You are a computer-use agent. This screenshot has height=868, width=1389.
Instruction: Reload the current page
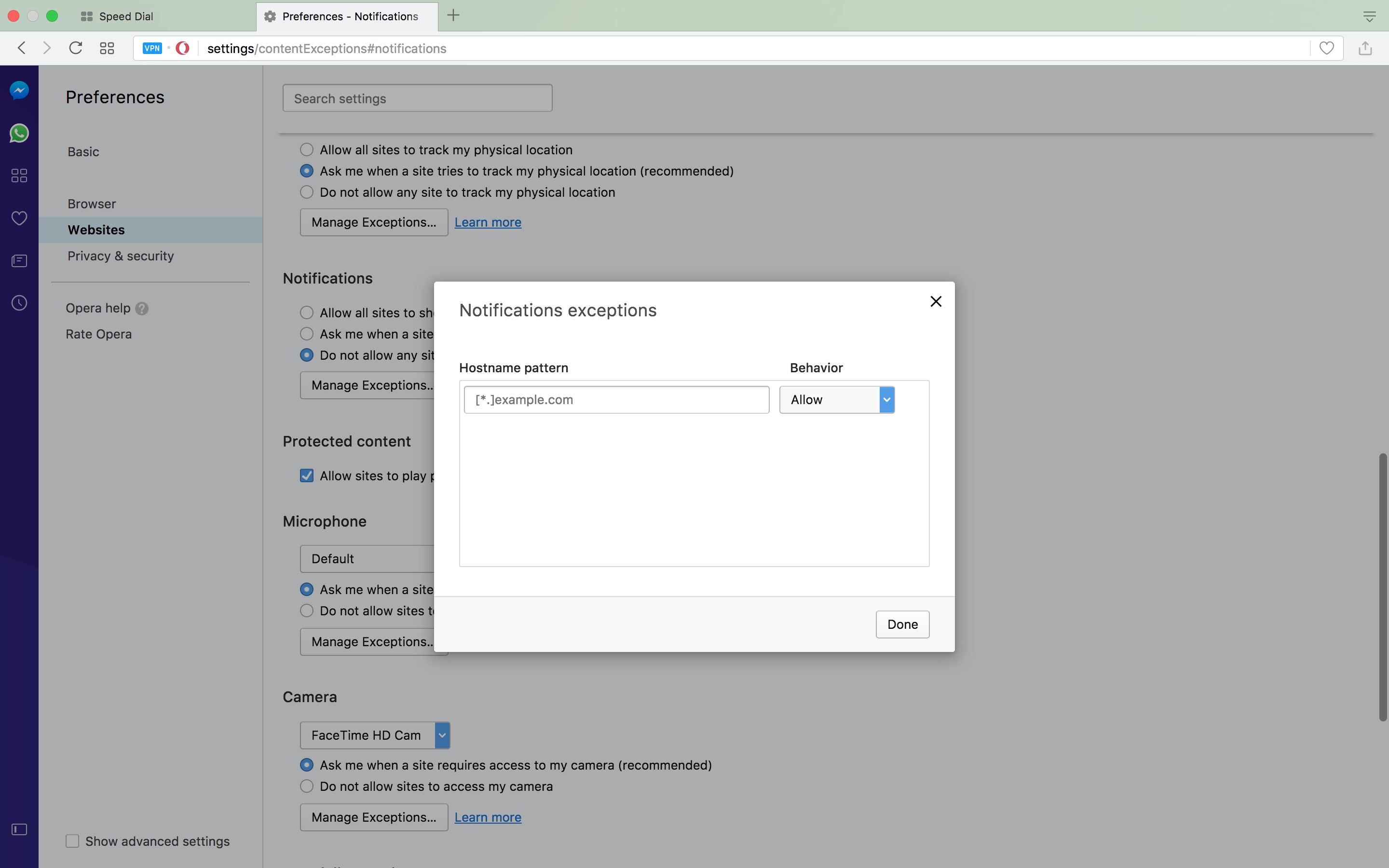76,48
